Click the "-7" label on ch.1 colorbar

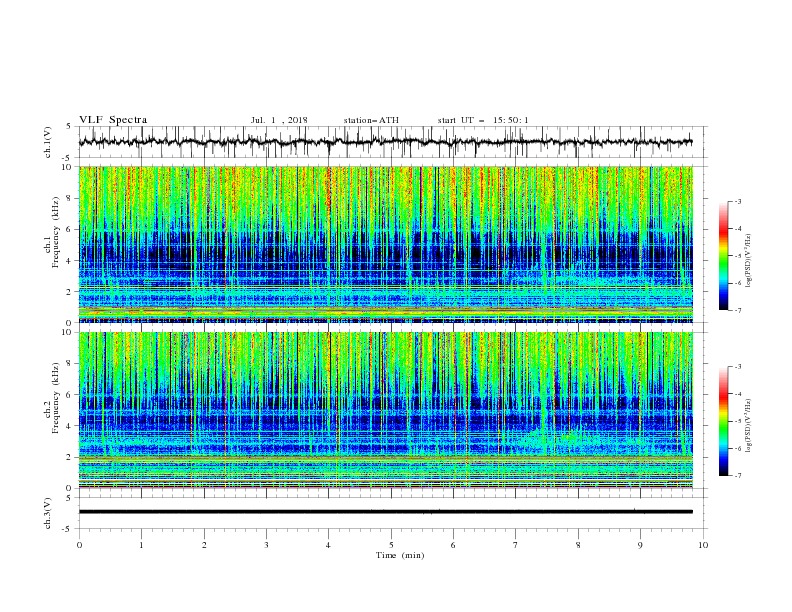738,310
